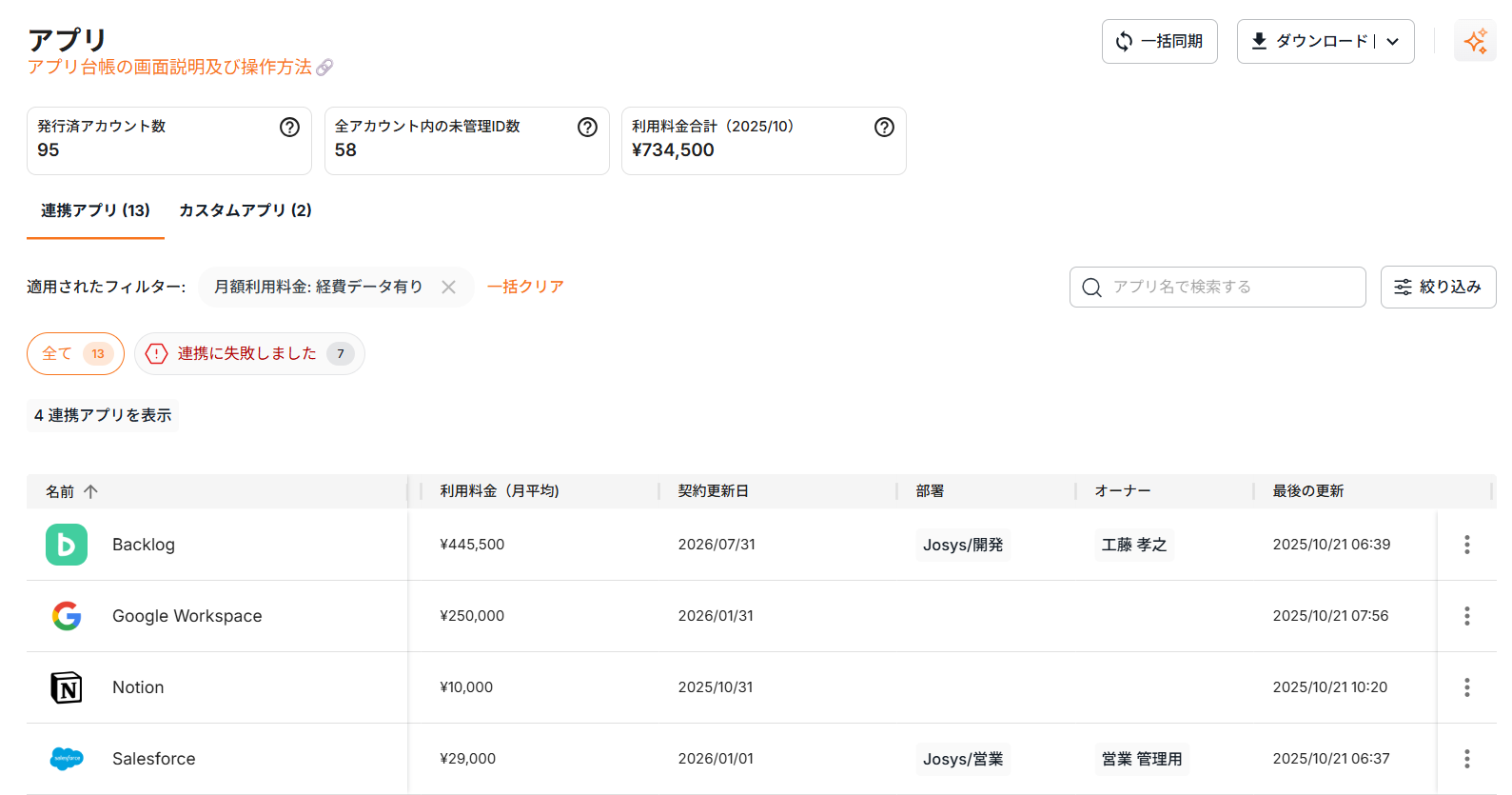Focus the アプリ名で検索する search field

click(x=1218, y=288)
